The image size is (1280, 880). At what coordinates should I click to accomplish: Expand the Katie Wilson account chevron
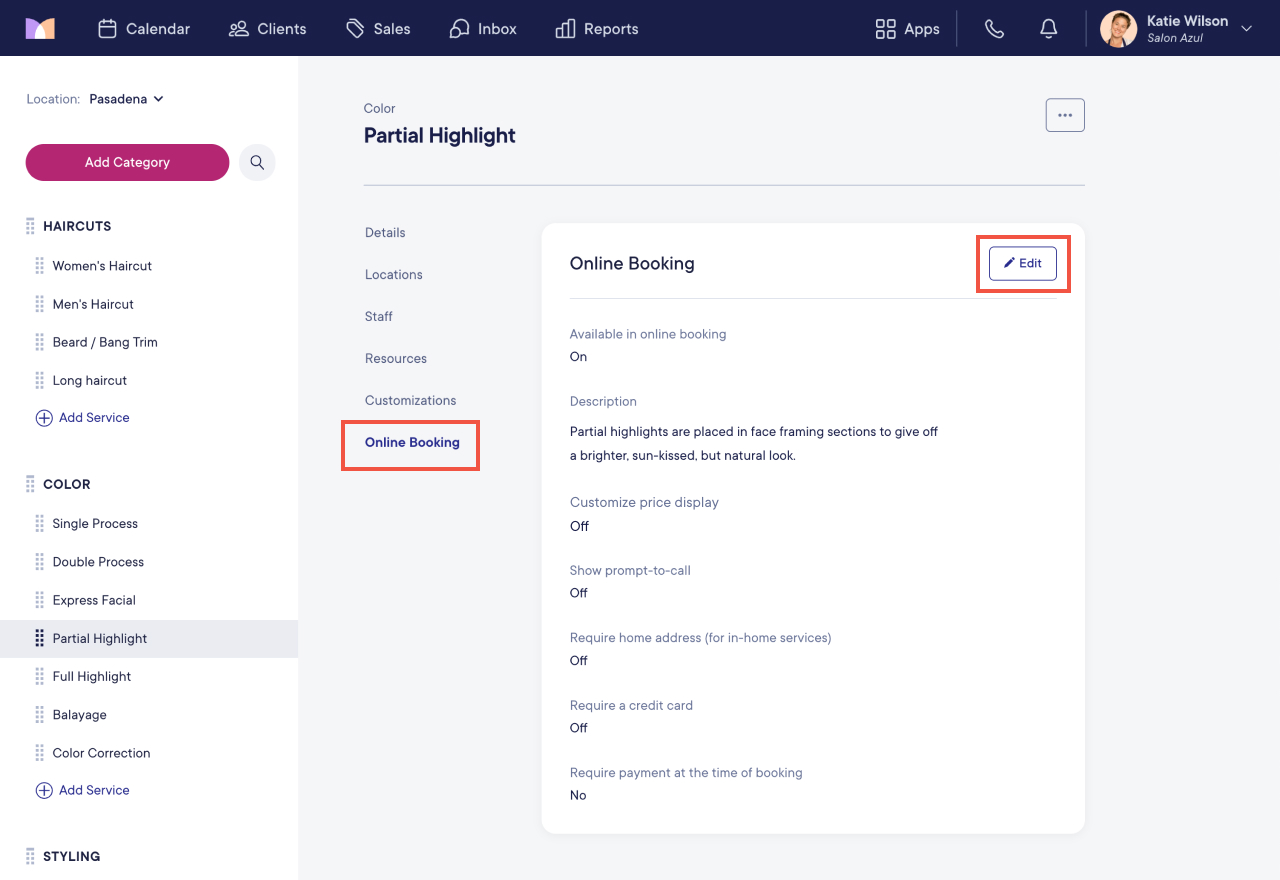click(x=1246, y=29)
